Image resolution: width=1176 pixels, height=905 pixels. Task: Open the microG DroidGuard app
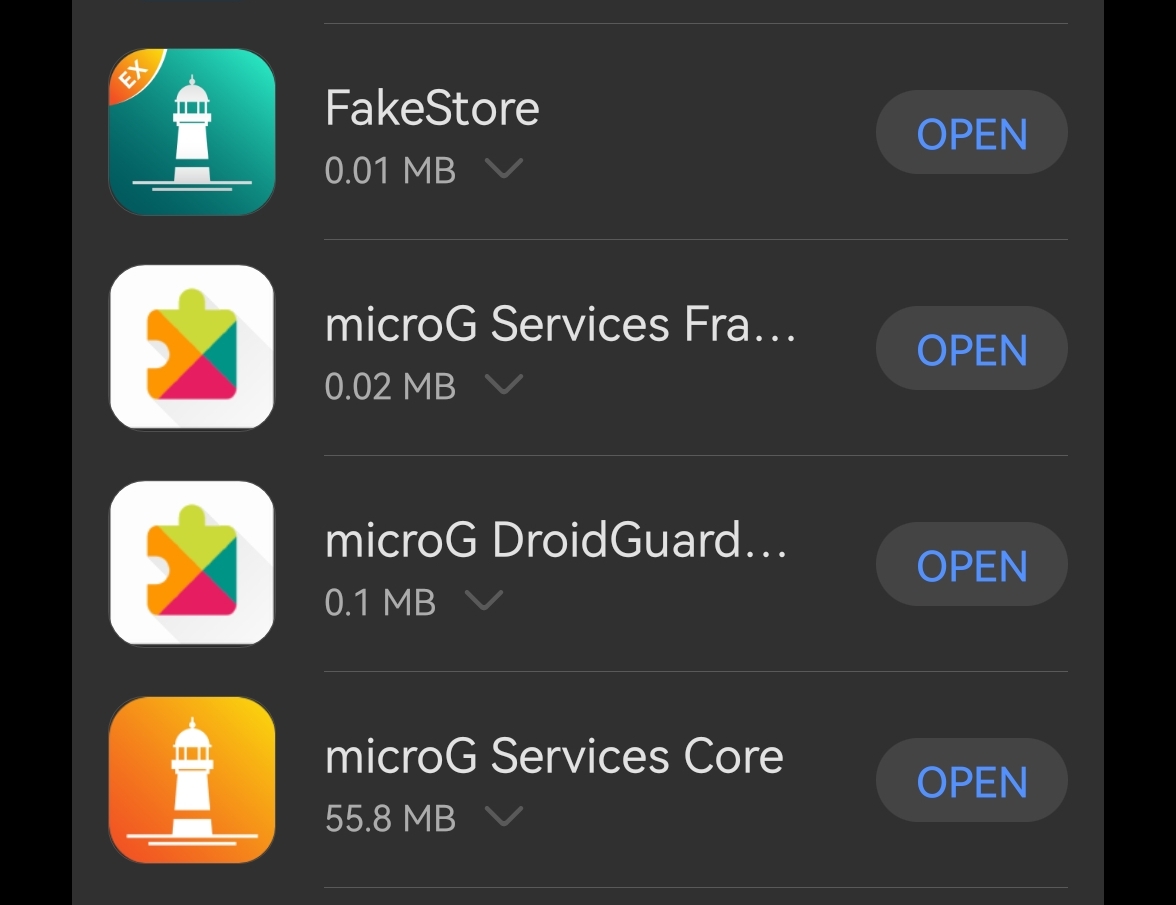(x=971, y=564)
